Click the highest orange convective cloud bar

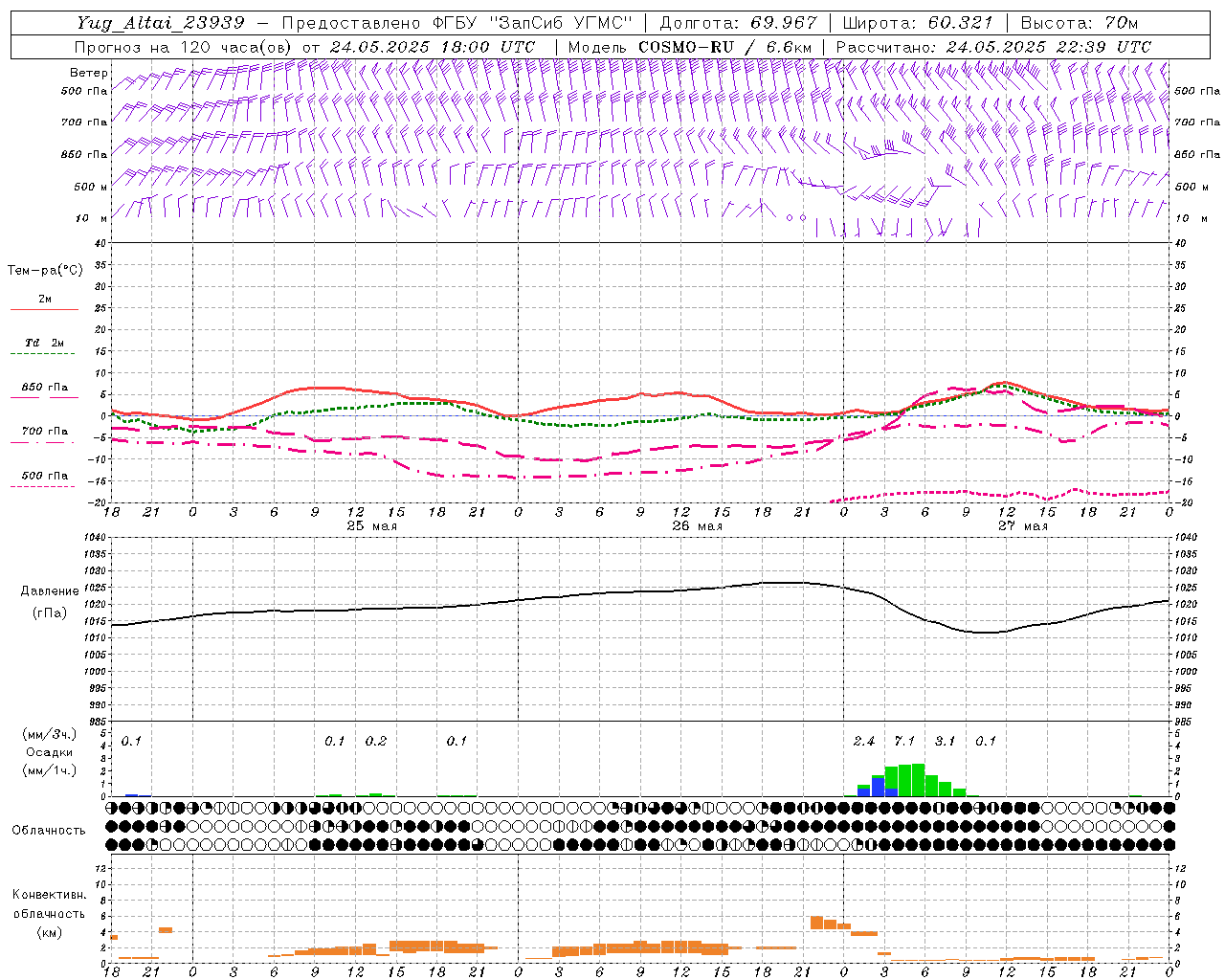pyautogui.click(x=816, y=923)
